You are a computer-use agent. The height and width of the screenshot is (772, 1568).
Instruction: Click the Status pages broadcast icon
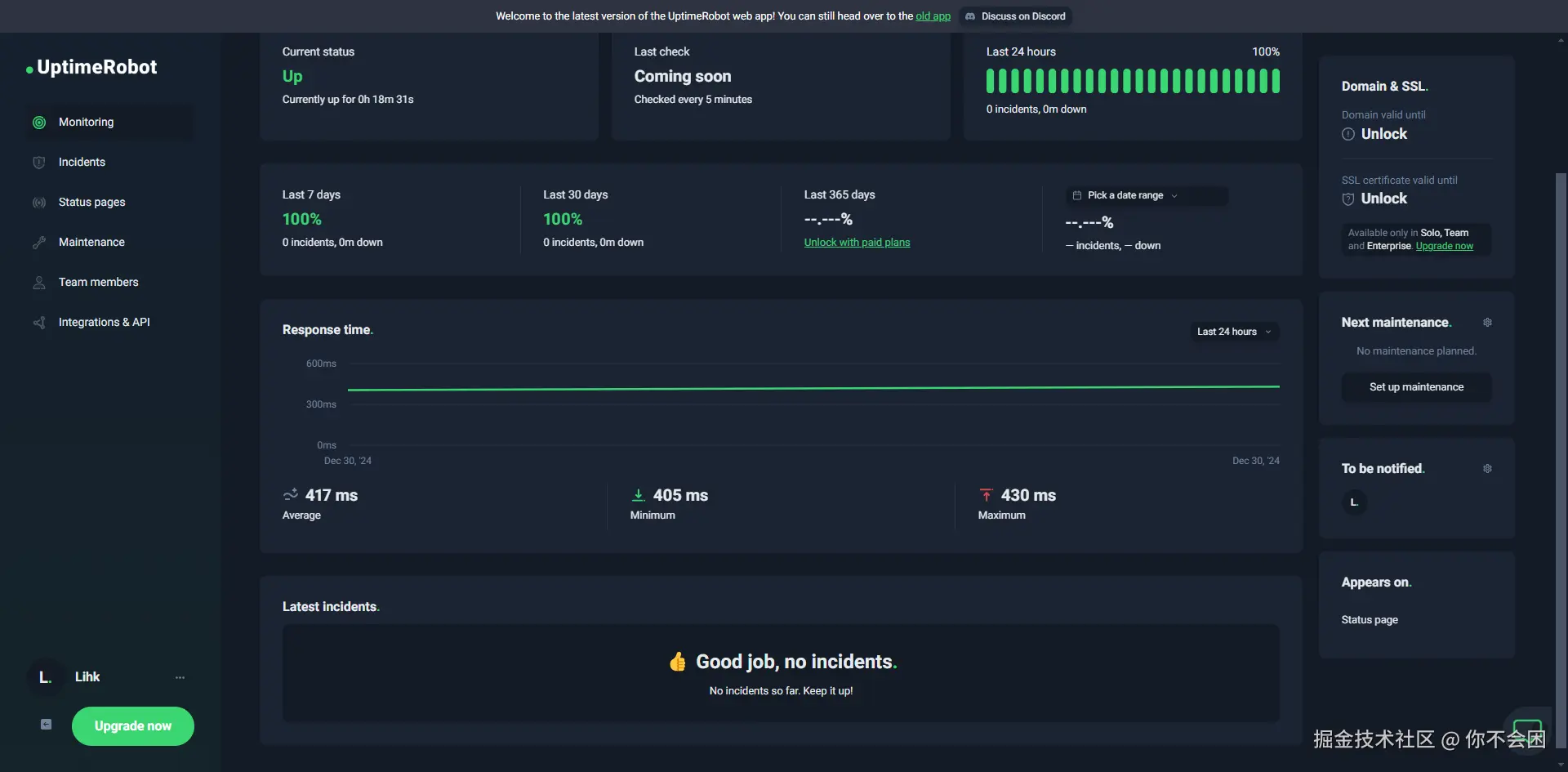pyautogui.click(x=39, y=203)
